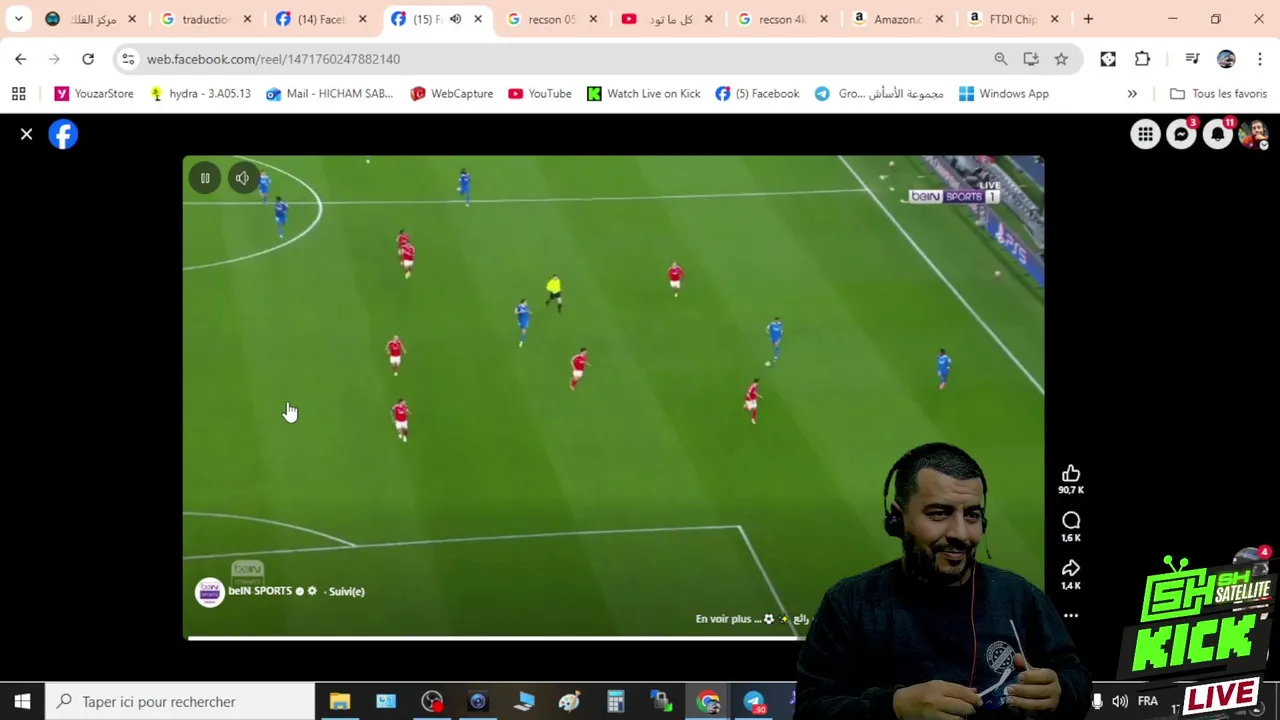Switch to the (14) Facebook tab
This screenshot has width=1280, height=720.
[x=321, y=19]
